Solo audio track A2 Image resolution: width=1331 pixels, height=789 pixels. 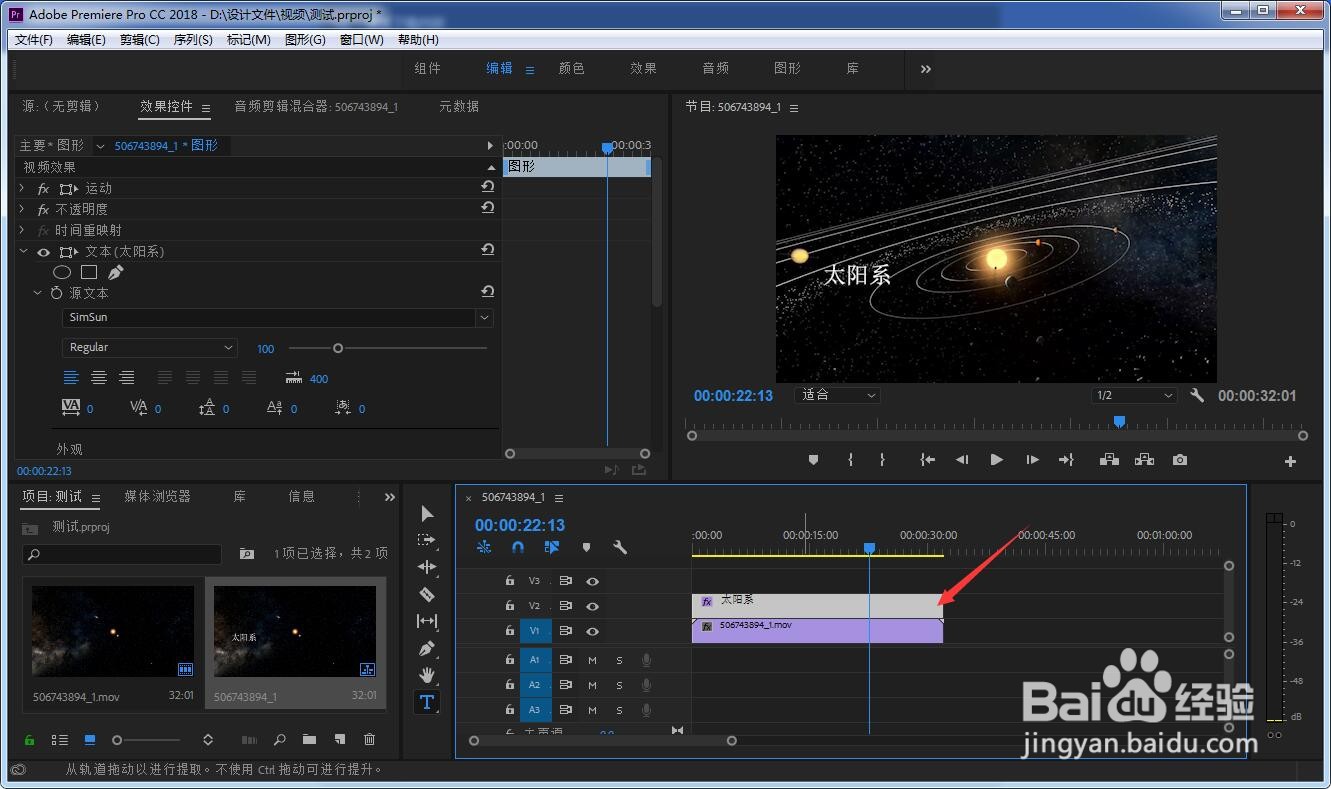[619, 685]
